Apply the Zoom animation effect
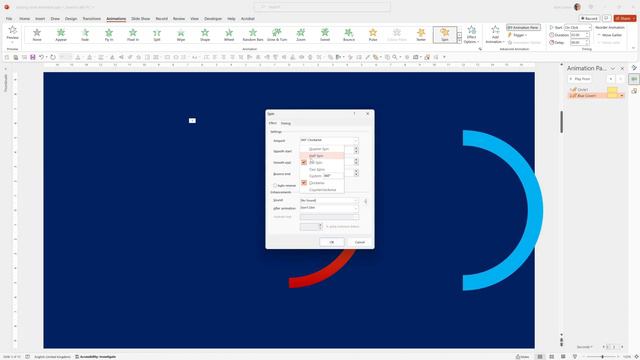640x360 pixels. point(301,35)
